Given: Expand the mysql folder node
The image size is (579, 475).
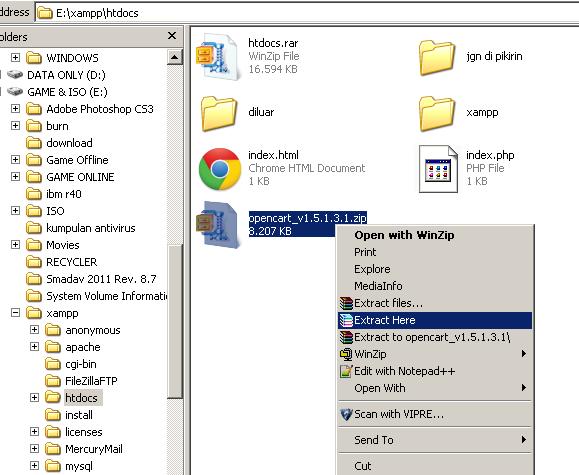Looking at the screenshot, I should point(34,465).
